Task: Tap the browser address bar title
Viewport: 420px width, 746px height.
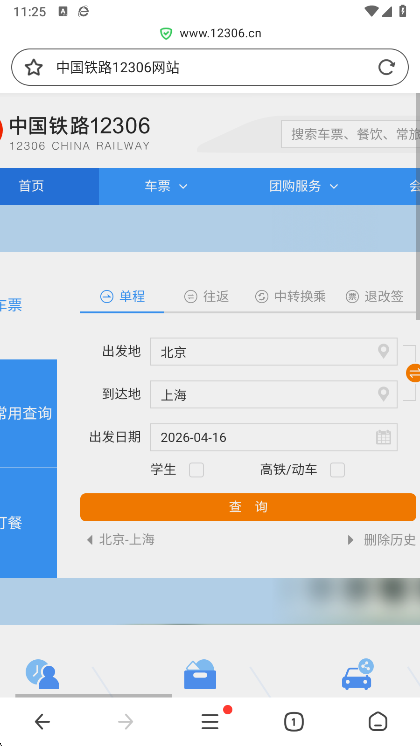Action: tap(118, 68)
